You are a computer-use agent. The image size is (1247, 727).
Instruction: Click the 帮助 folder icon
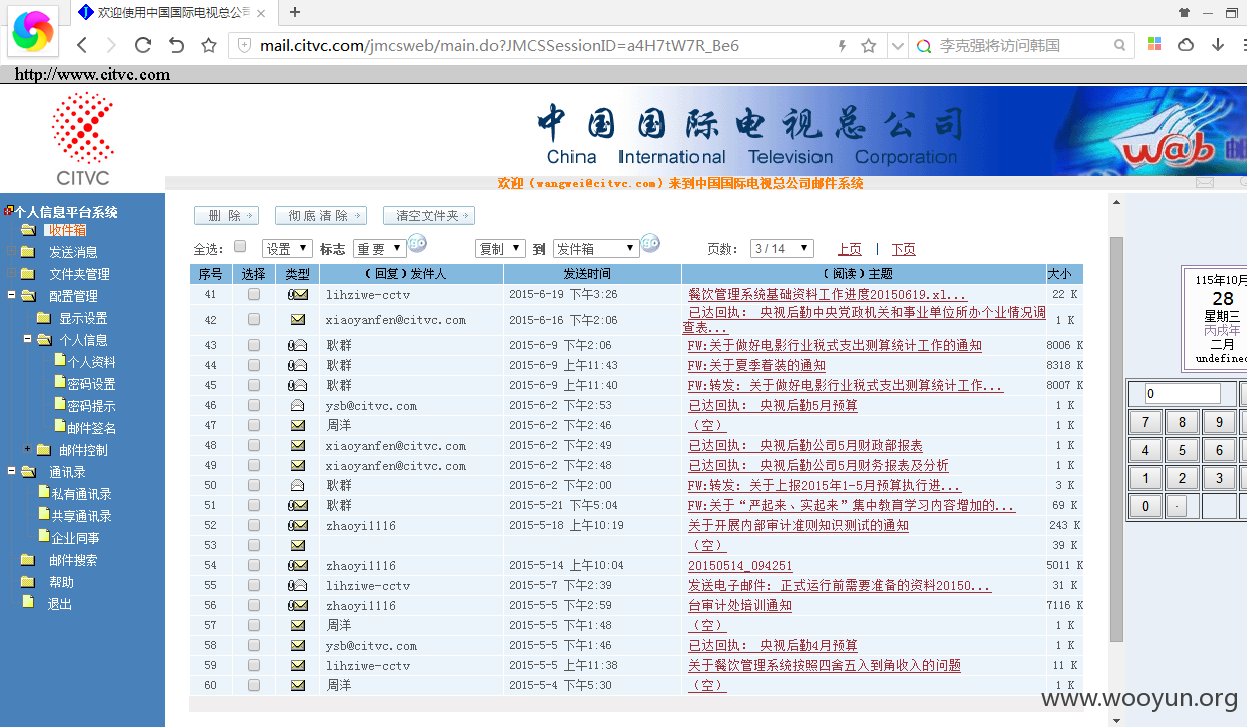point(28,582)
